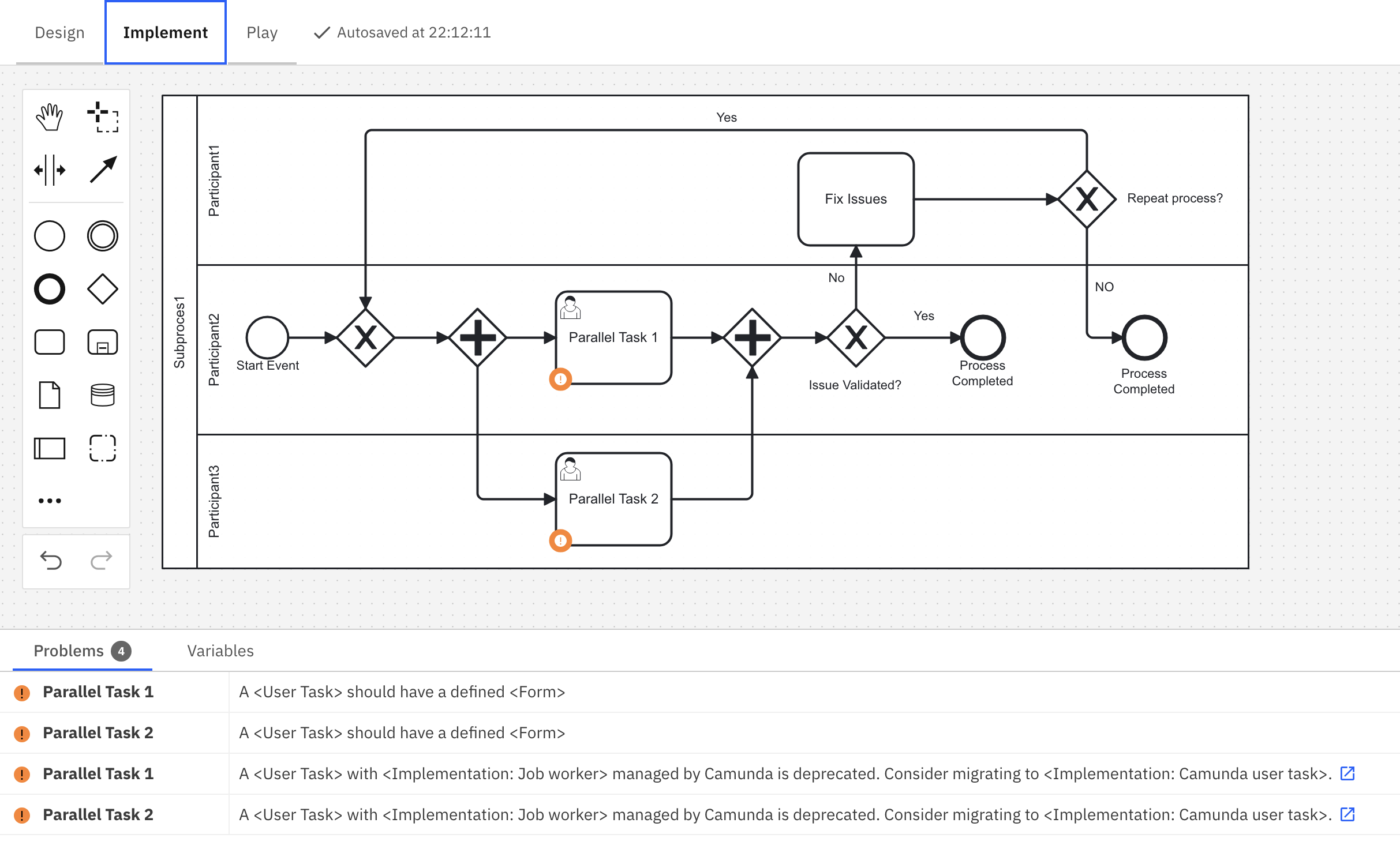
Task: Click Parallel Task 1 Job worker deprecated message
Action: [x=785, y=773]
